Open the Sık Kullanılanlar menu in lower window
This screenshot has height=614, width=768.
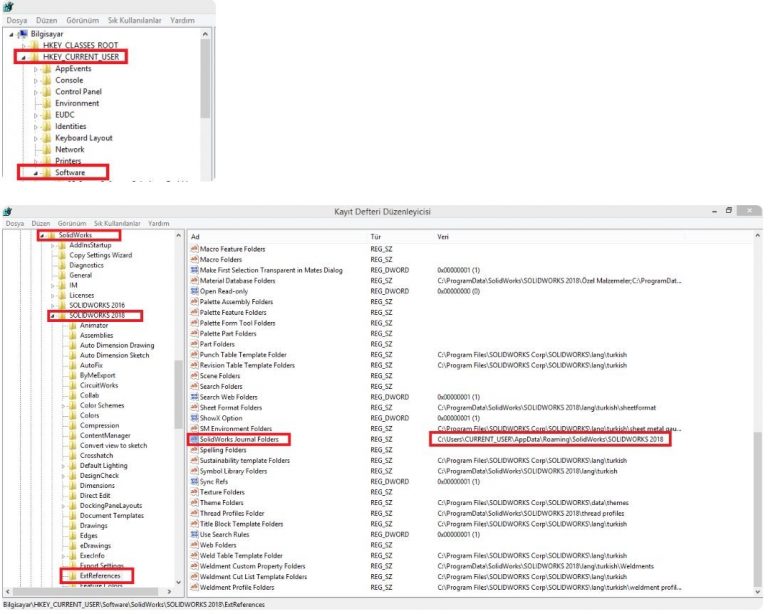click(x=117, y=224)
